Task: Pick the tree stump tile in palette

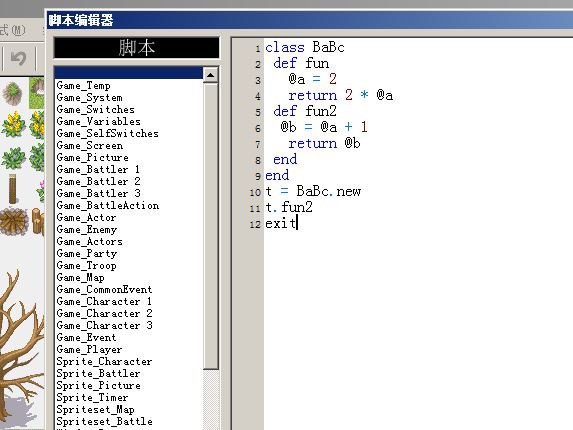Action: point(14,221)
